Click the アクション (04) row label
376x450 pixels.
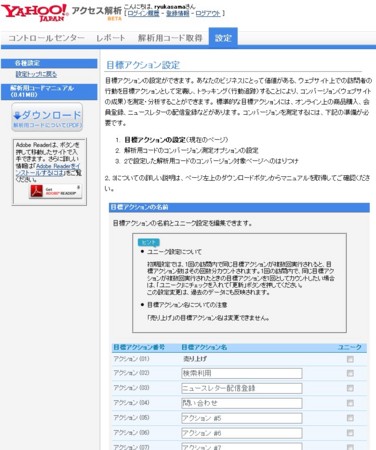pos(131,403)
